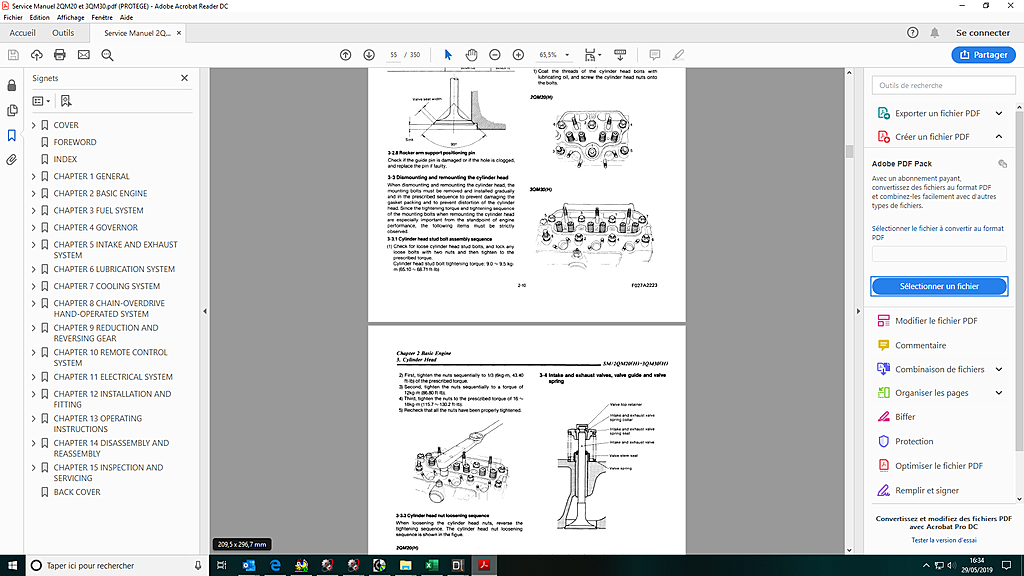Close the Signets bookmarks pane
Screen dimensions: 1024x576
[x=185, y=78]
